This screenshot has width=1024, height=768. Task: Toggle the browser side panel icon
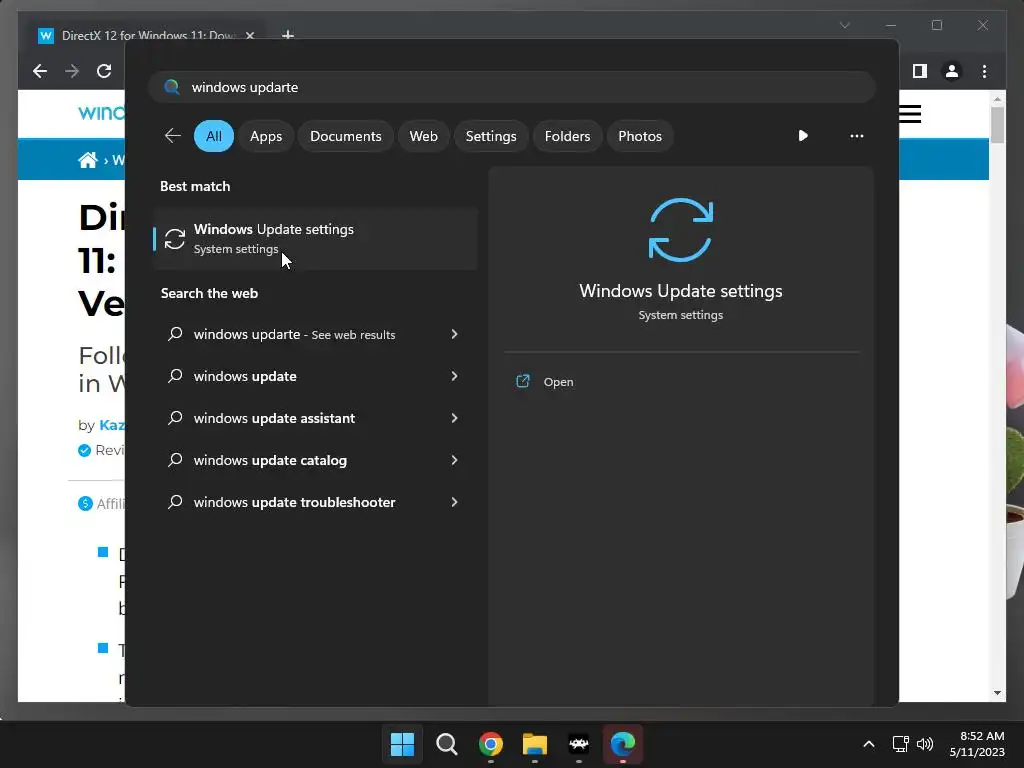click(x=920, y=71)
